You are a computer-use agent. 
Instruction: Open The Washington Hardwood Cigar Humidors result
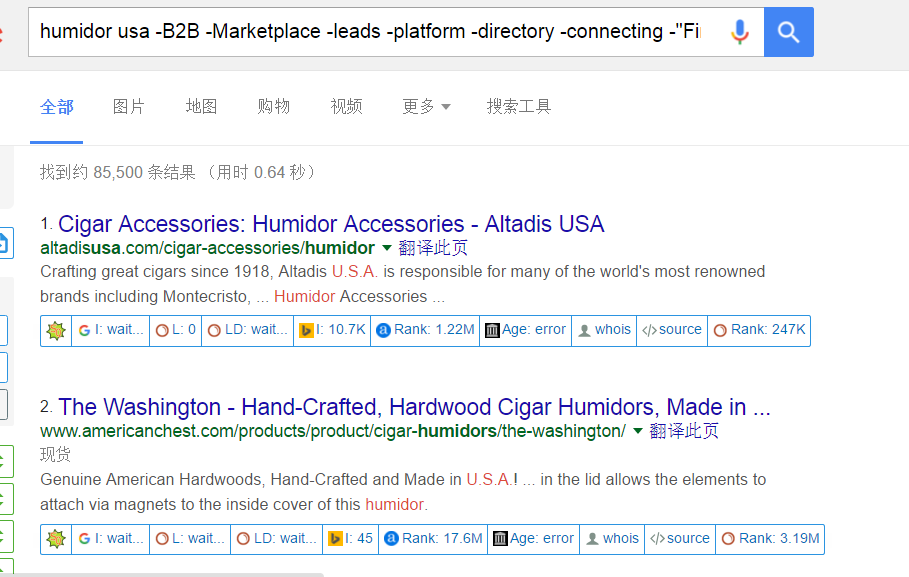point(414,407)
